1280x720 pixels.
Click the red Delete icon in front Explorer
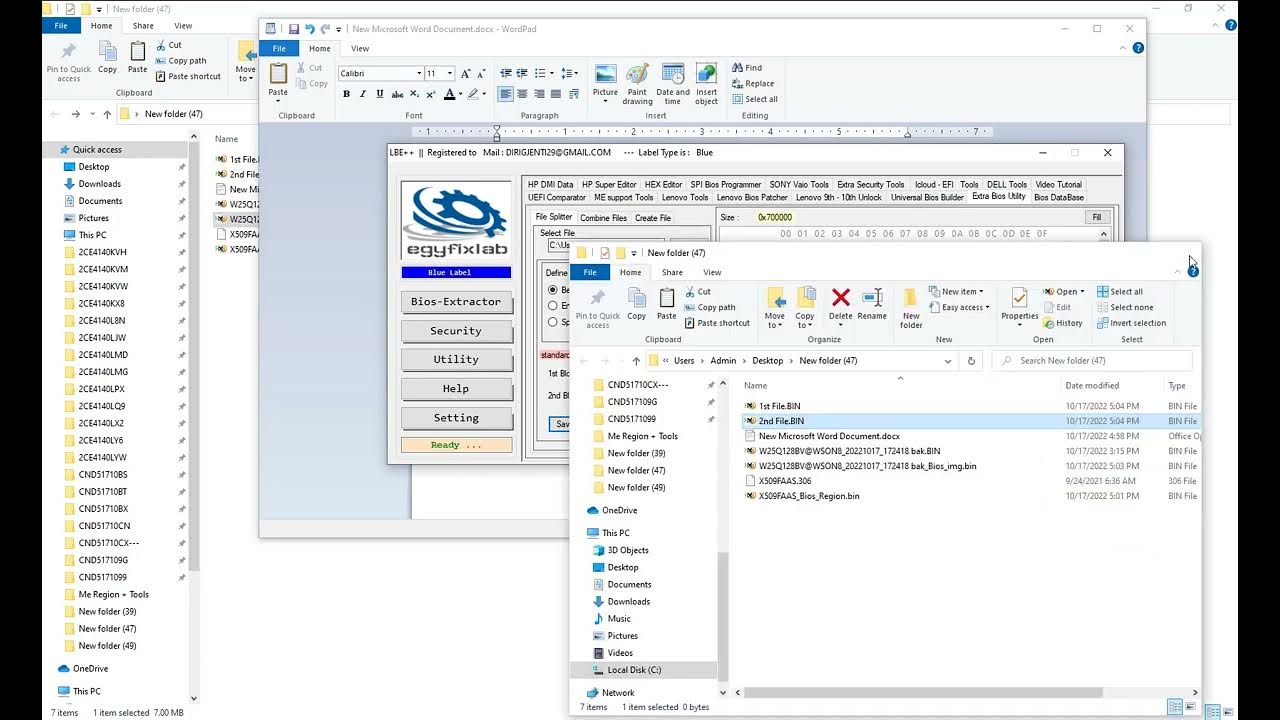point(841,298)
